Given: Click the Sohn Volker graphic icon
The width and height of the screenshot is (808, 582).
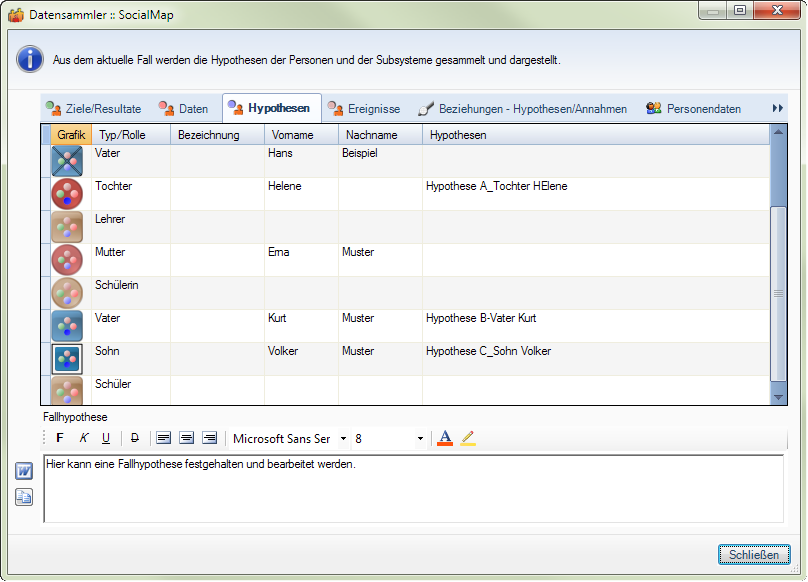Looking at the screenshot, I should click(x=67, y=359).
